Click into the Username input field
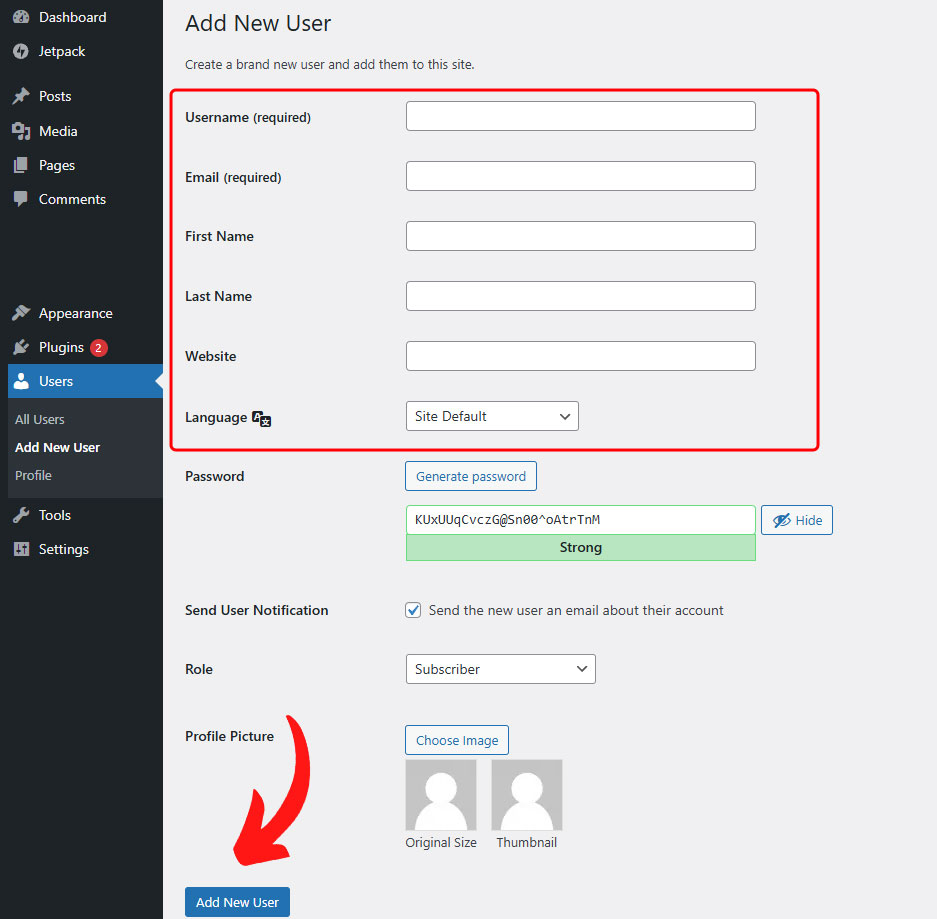Viewport: 937px width, 919px height. 580,116
